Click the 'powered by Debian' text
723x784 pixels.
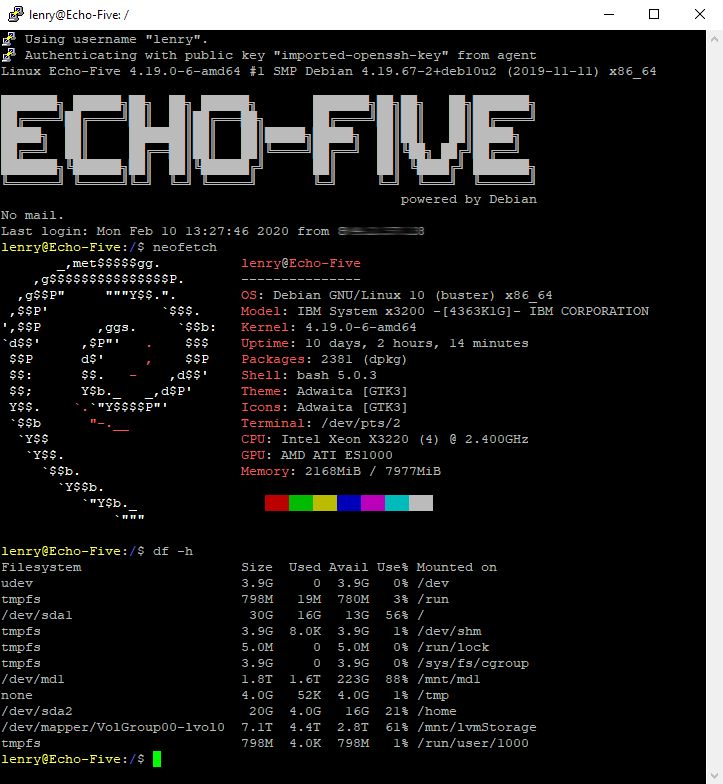click(468, 199)
